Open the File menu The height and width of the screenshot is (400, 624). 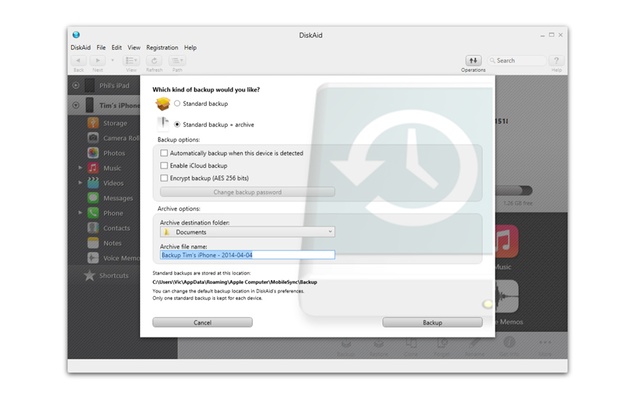click(101, 47)
